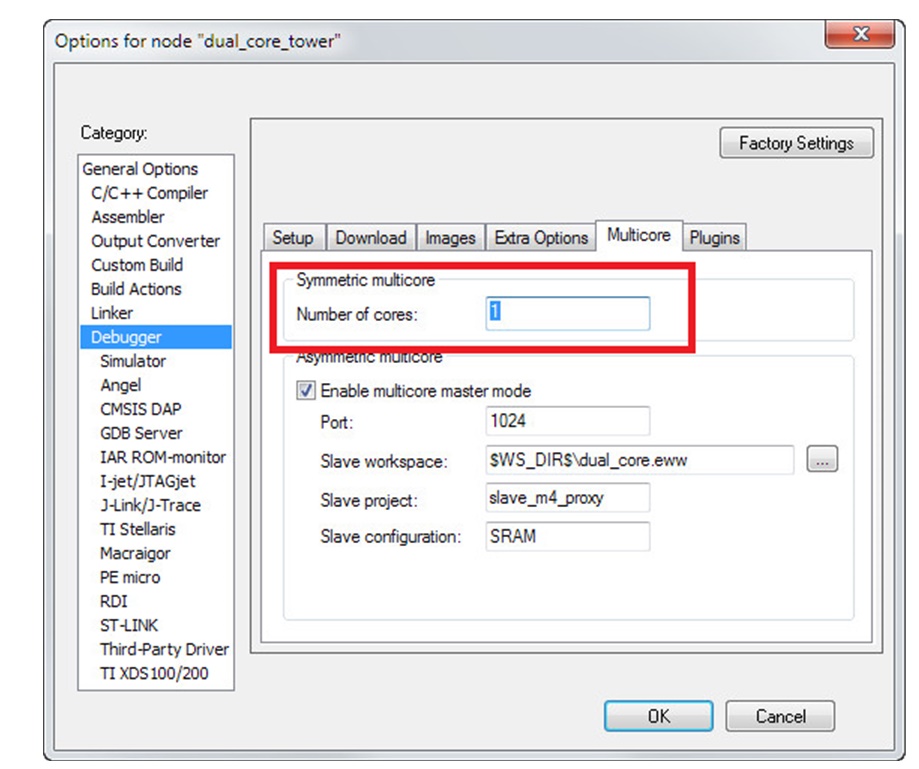Open the Extra Options tab
Viewport: 919px width, 769px height.
coord(541,238)
